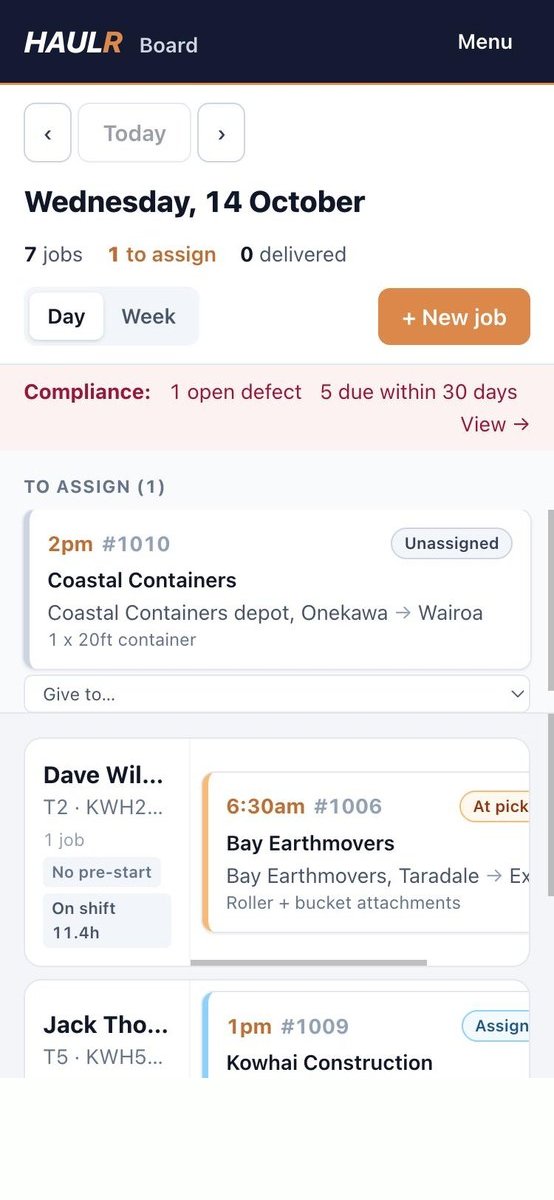554x1200 pixels.
Task: Click the HAULR logo
Action: coord(73,42)
